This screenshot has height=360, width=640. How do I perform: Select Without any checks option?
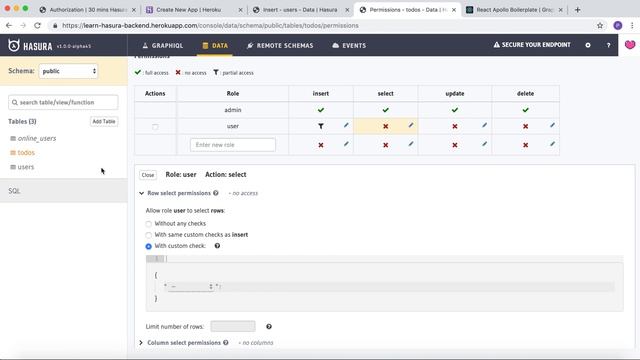pyautogui.click(x=149, y=224)
